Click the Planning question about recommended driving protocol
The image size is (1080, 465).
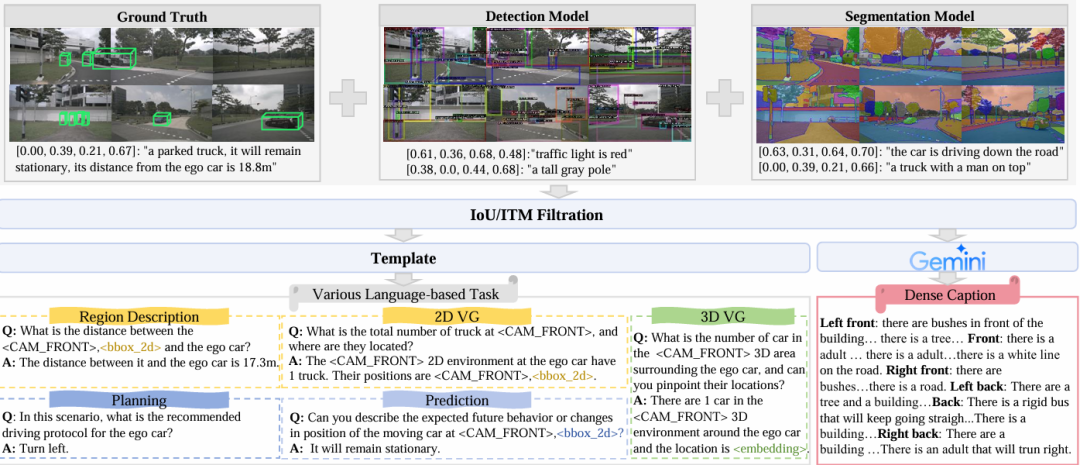tap(122, 425)
